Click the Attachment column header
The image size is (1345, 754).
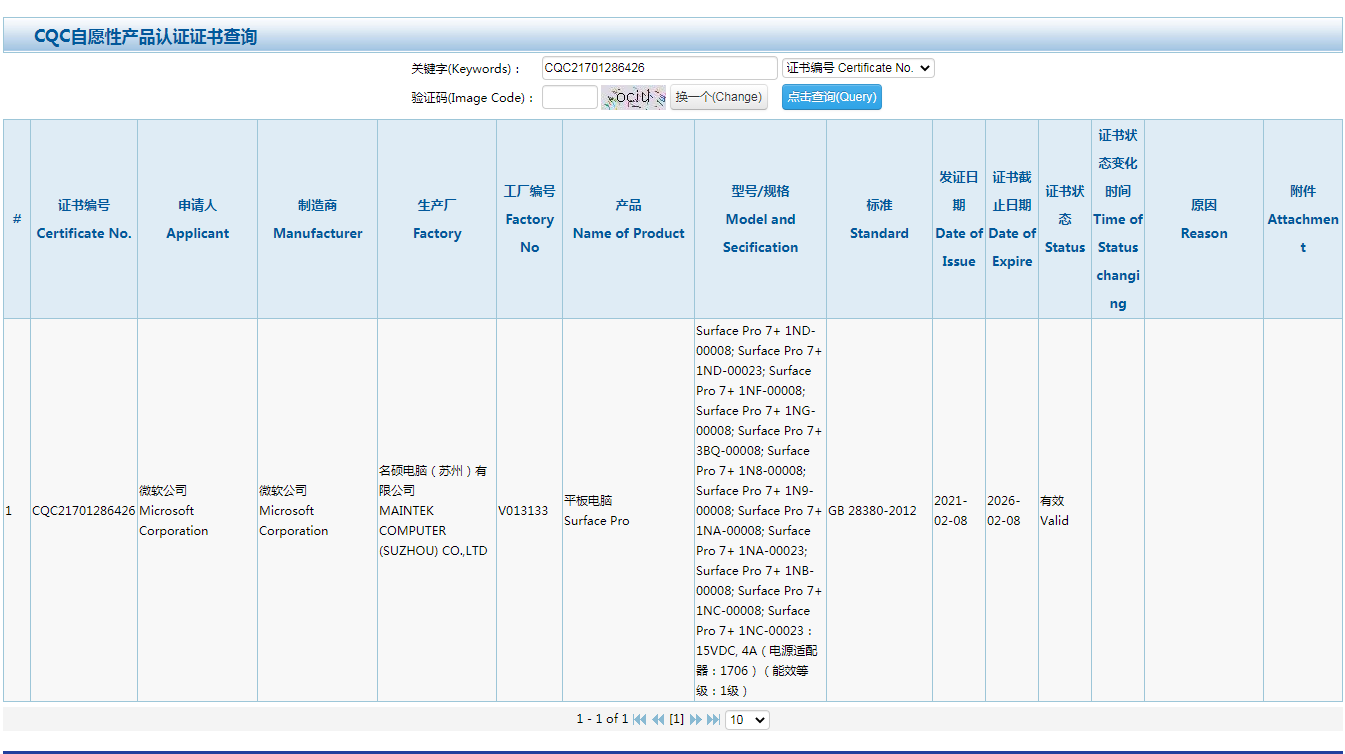click(x=1303, y=219)
